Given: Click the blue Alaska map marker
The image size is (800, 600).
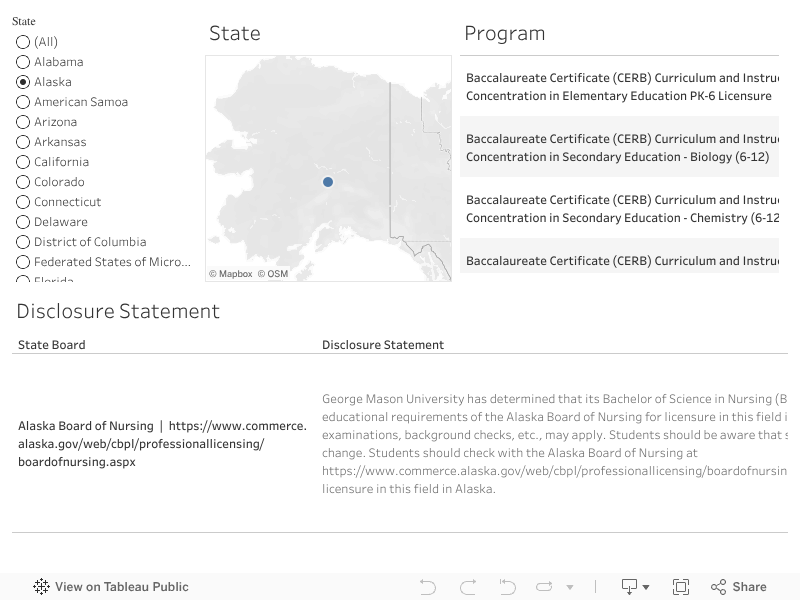Looking at the screenshot, I should 328,182.
